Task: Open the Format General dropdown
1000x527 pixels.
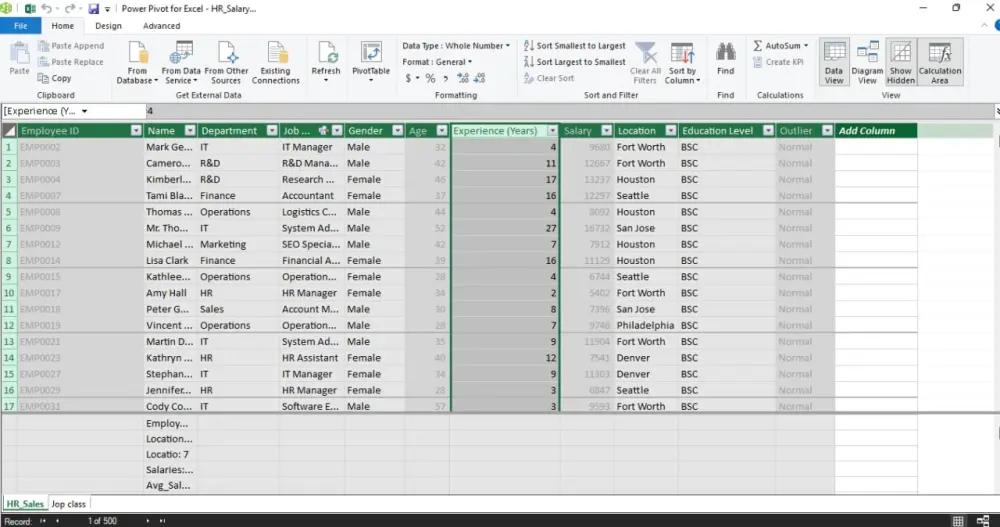Action: [438, 62]
